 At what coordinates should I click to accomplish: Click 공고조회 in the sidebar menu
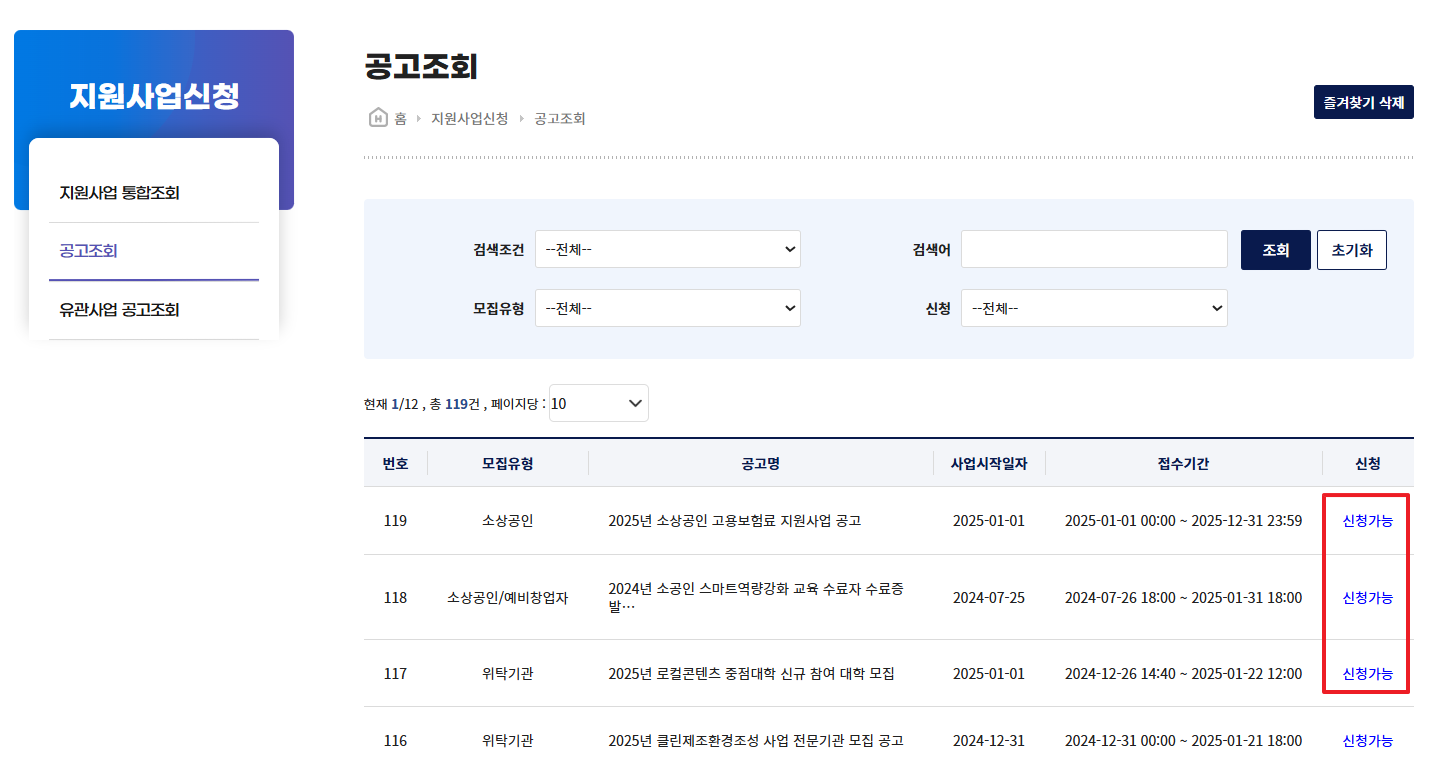pos(87,251)
